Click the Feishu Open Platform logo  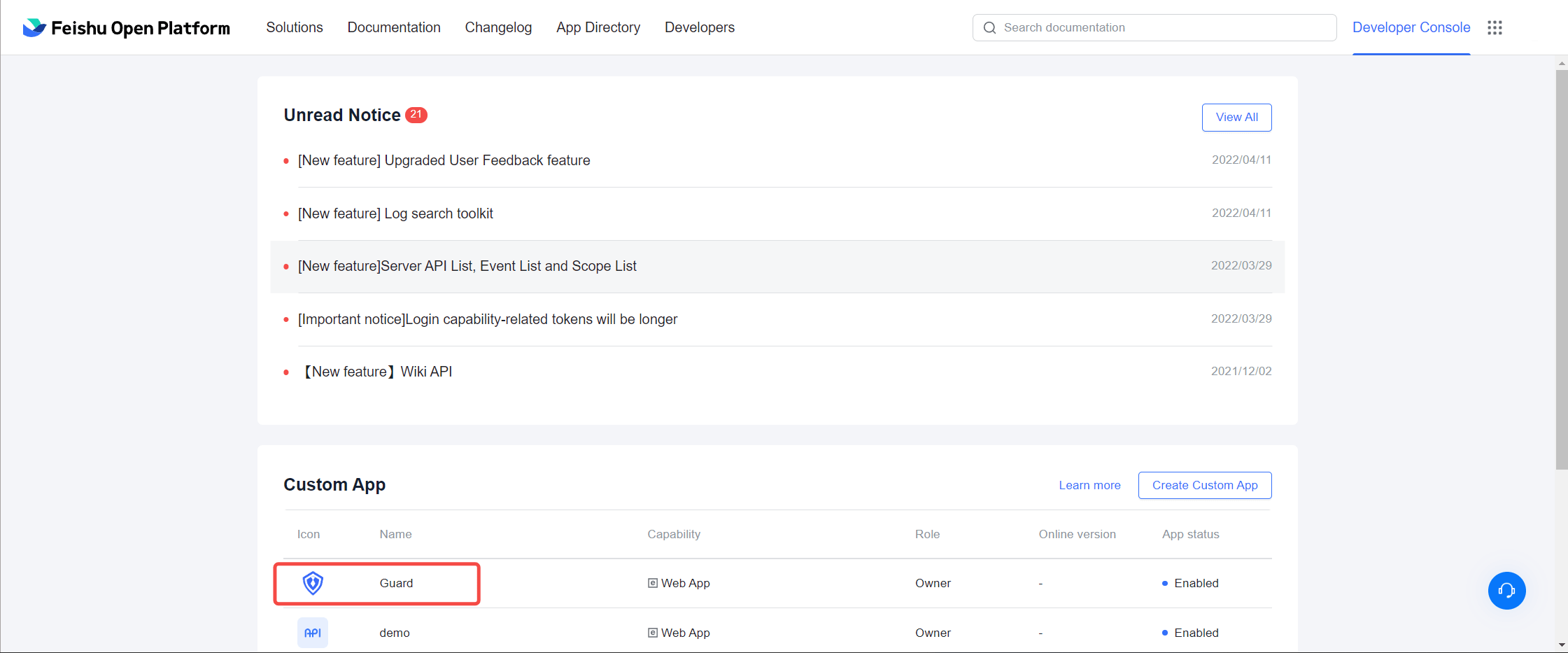(x=126, y=28)
